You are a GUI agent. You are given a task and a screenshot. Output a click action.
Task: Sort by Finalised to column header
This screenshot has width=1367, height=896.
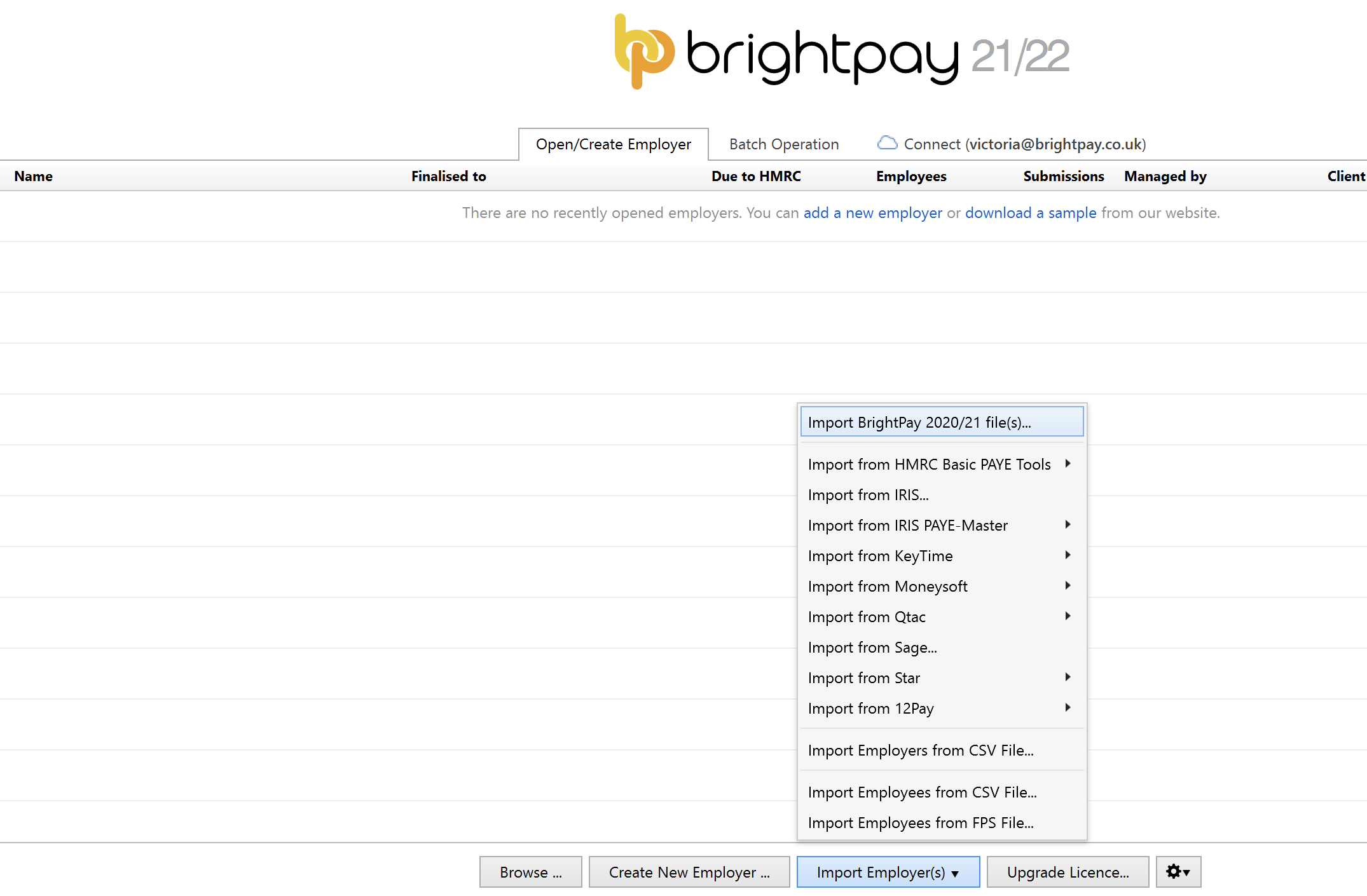pyautogui.click(x=448, y=176)
